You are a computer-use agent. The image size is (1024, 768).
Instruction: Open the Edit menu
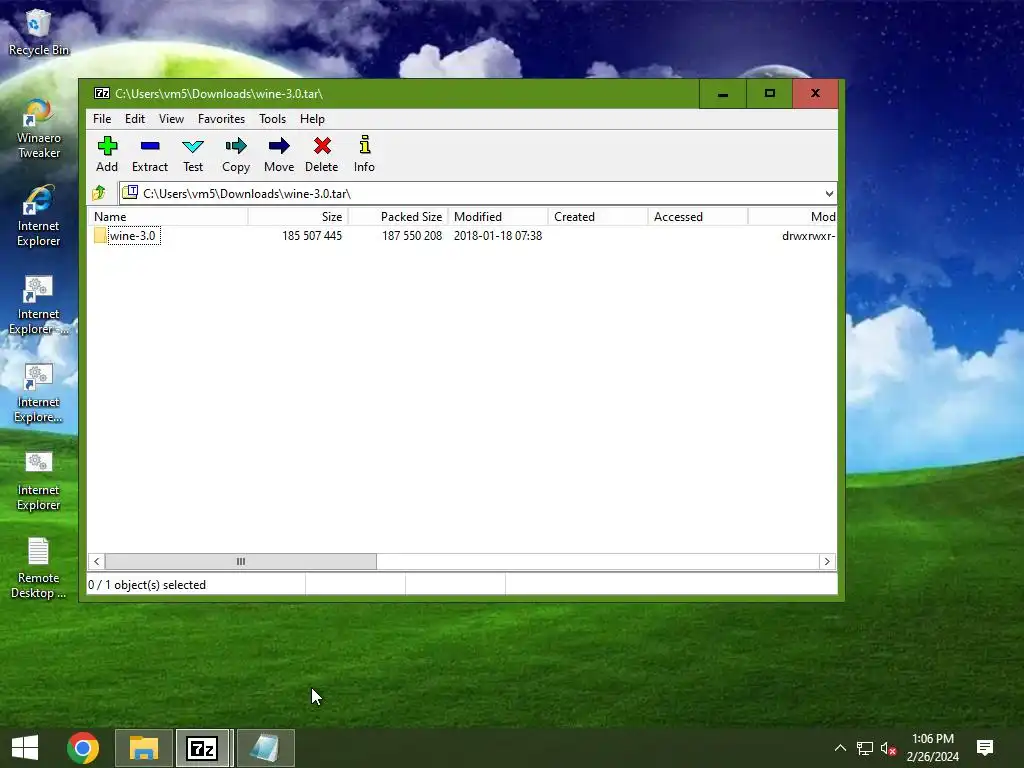tap(135, 119)
